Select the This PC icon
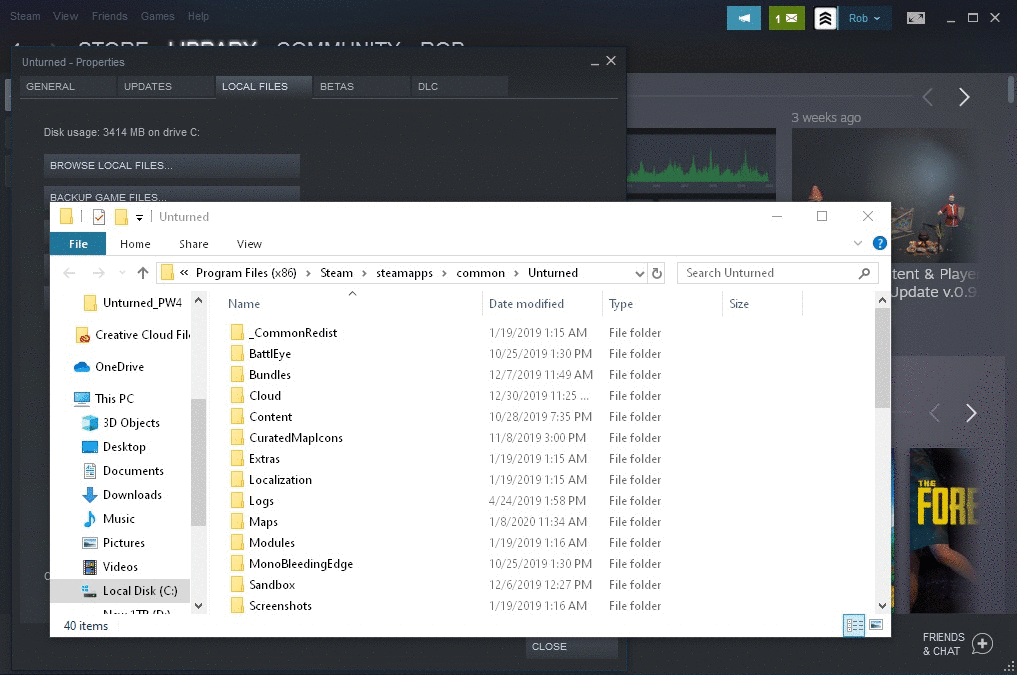 coord(82,398)
